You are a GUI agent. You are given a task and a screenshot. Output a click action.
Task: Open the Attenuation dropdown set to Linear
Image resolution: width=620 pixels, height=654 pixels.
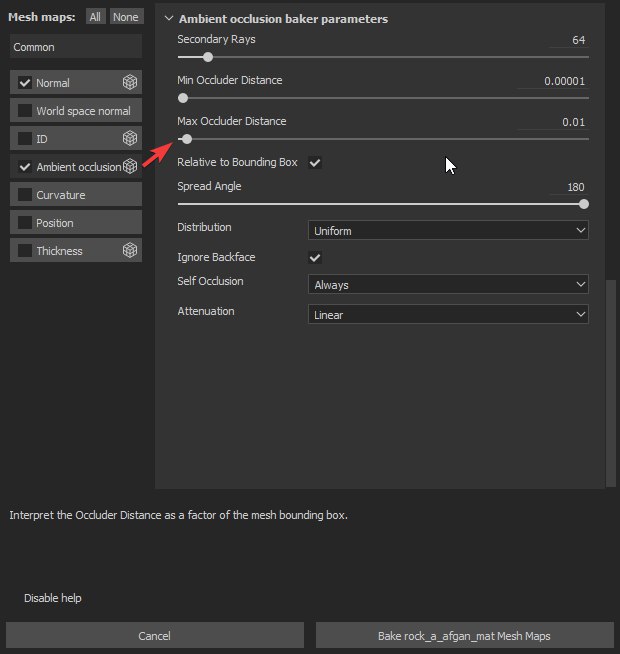tap(448, 314)
